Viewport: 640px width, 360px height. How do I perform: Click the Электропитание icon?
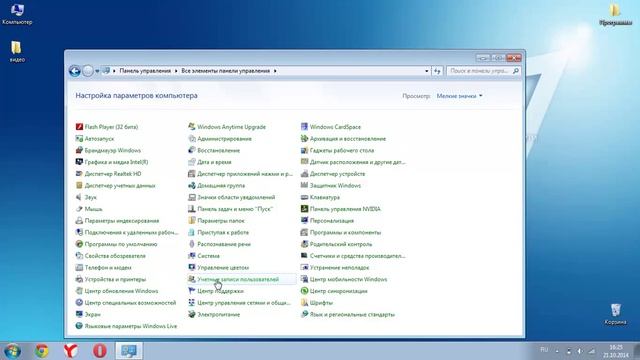(x=191, y=315)
